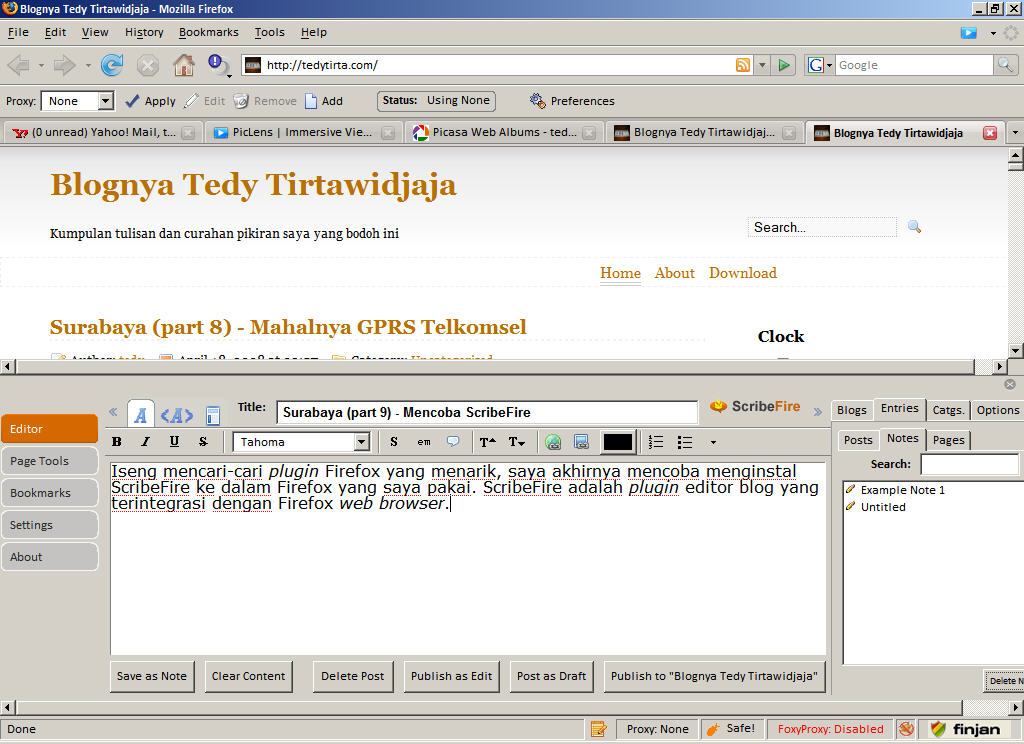
Task: Switch to the Pages sub-tab
Action: [948, 440]
